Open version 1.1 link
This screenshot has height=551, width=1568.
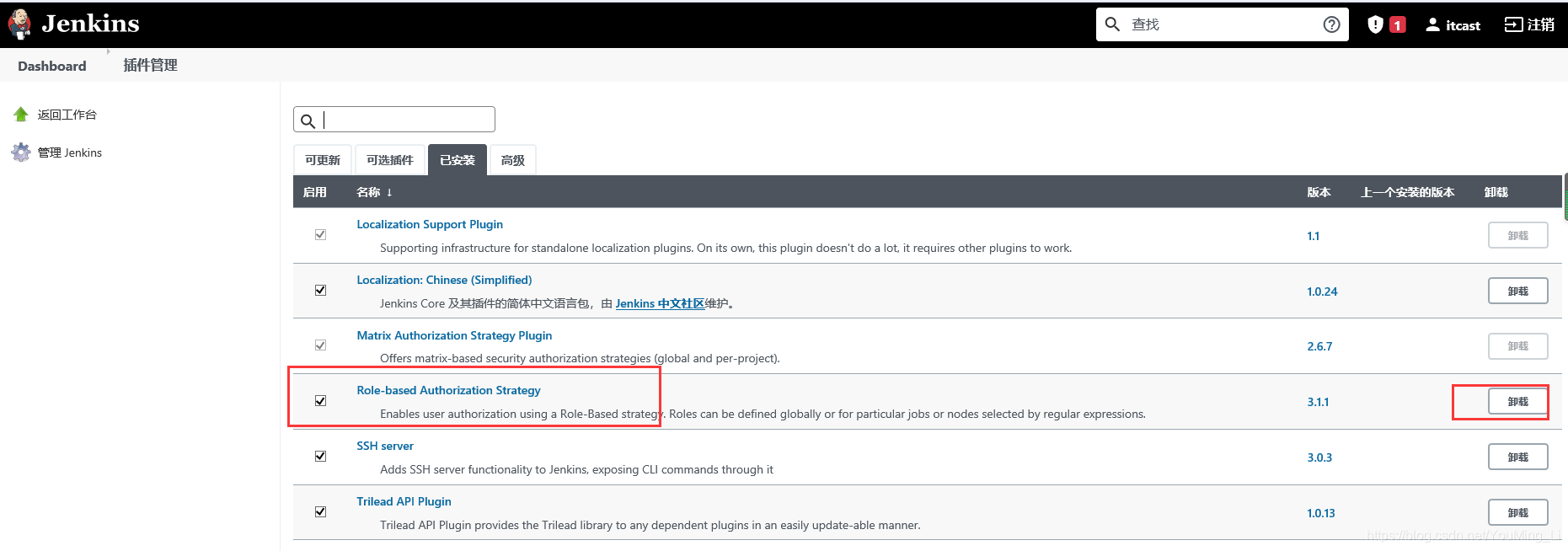tap(1313, 236)
